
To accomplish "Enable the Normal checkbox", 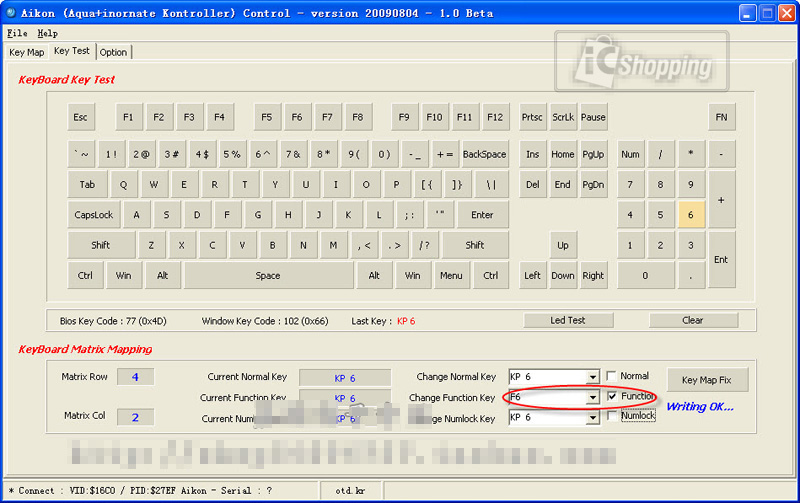I will coord(612,377).
